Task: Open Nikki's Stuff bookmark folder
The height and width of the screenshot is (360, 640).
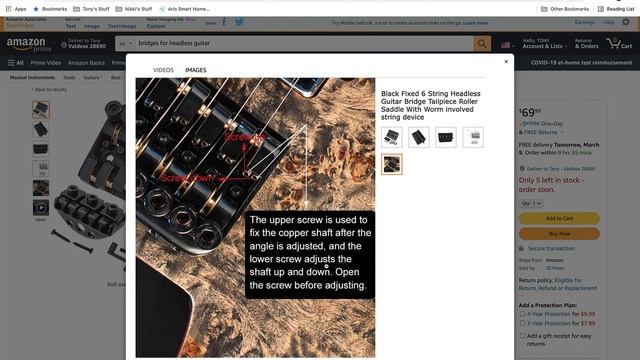Action: [134, 9]
